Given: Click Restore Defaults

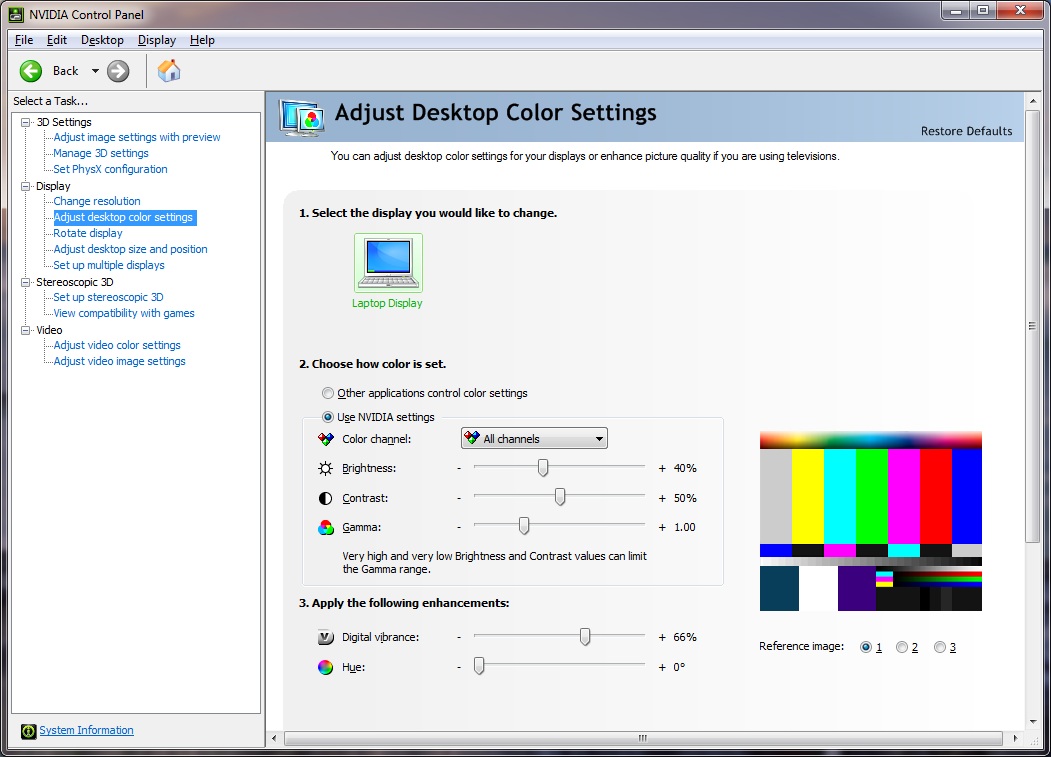Looking at the screenshot, I should tap(967, 131).
